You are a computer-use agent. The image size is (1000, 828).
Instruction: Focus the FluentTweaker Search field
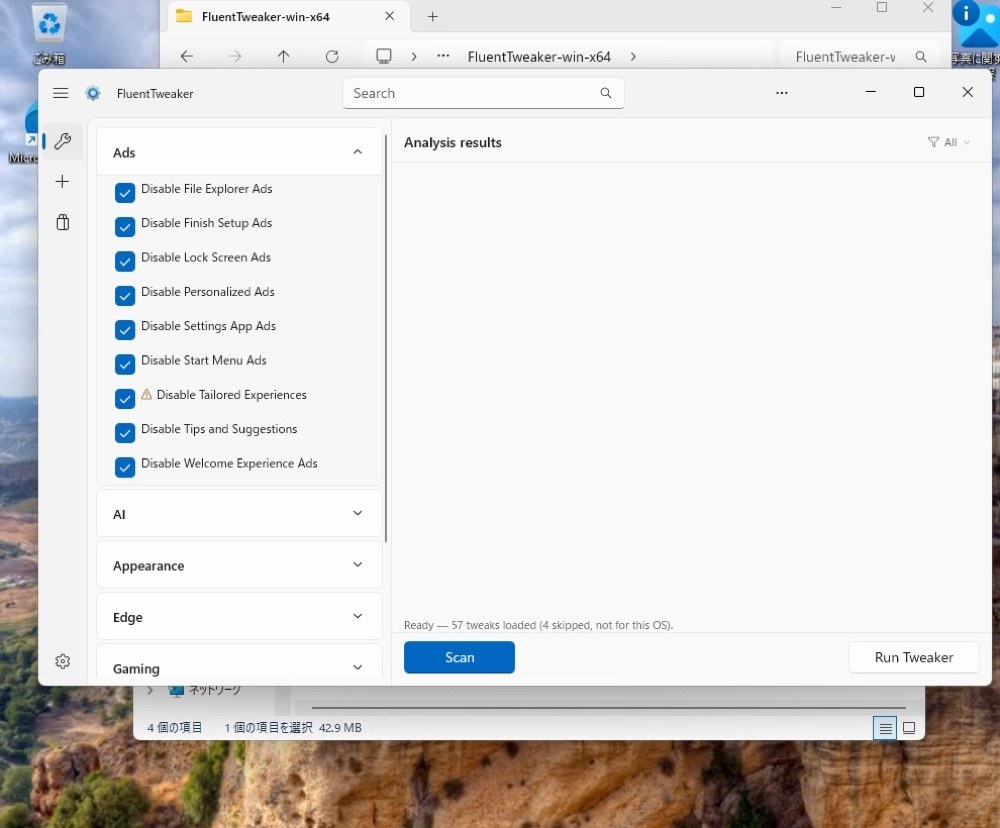[x=483, y=93]
